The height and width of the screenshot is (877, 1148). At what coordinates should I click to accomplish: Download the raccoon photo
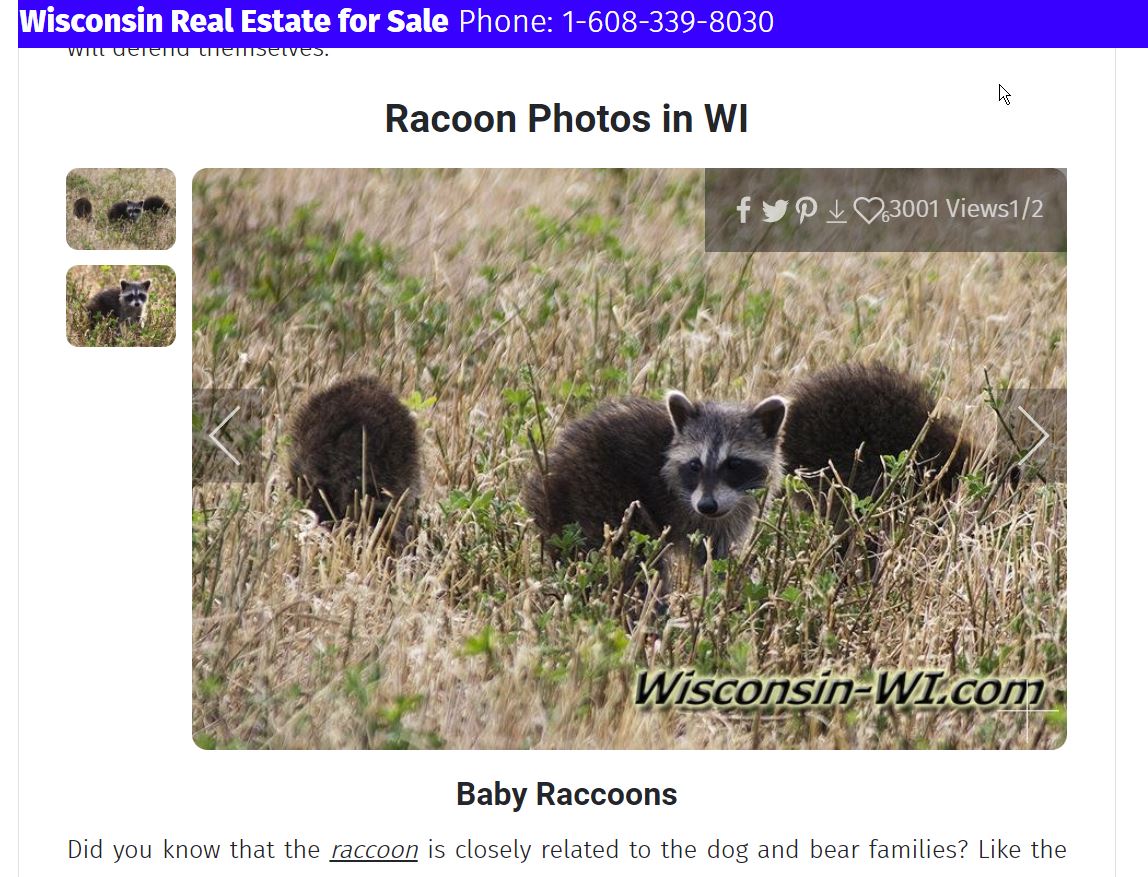pyautogui.click(x=836, y=212)
